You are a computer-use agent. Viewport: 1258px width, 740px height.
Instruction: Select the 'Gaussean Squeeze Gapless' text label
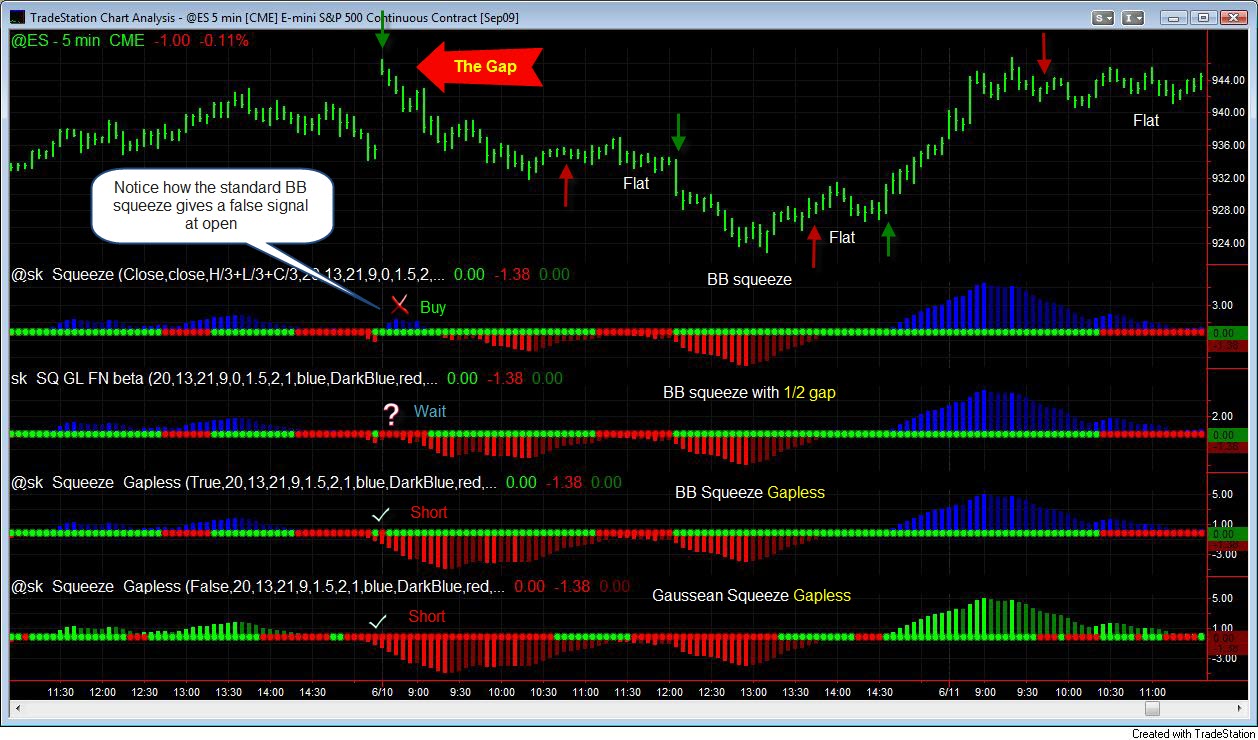pos(751,596)
